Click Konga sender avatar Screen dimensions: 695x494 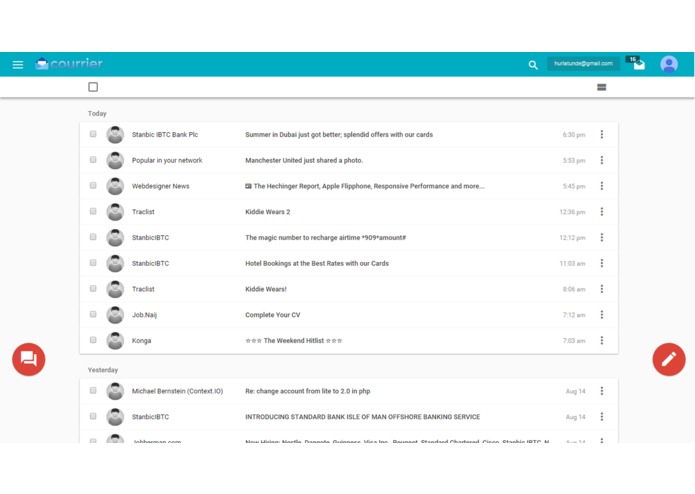[x=115, y=340]
